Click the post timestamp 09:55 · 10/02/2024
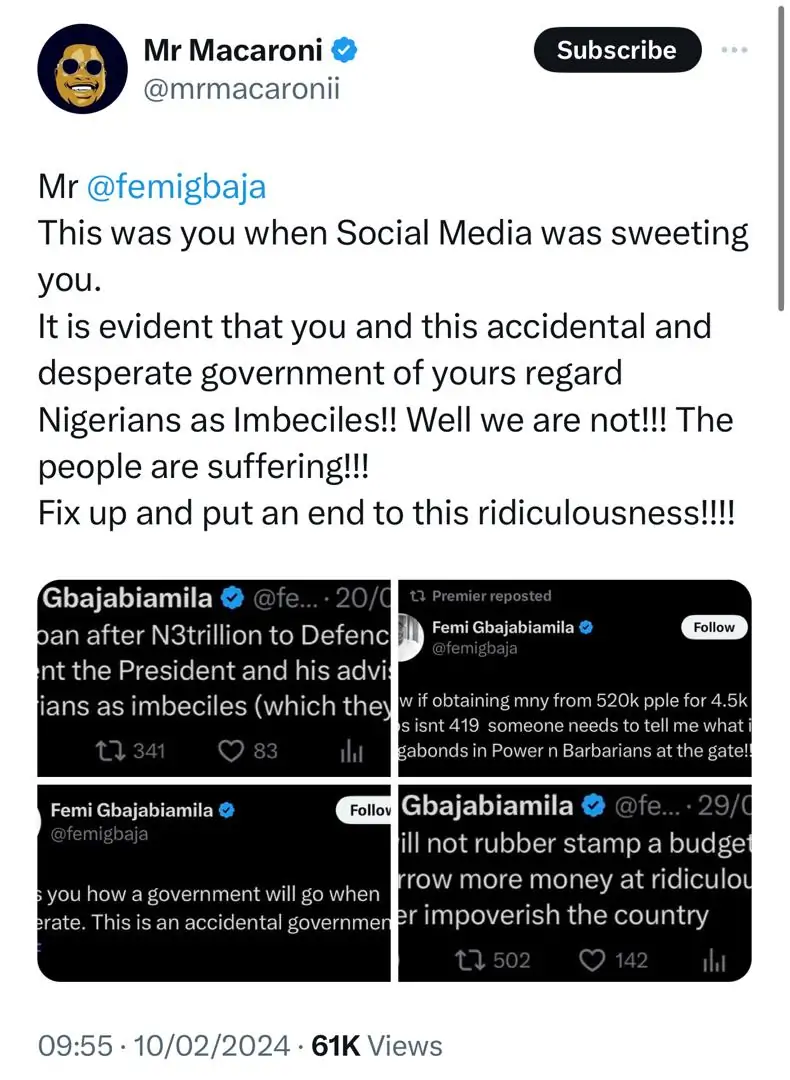Screen dimensions: 790x1080 point(166,1046)
